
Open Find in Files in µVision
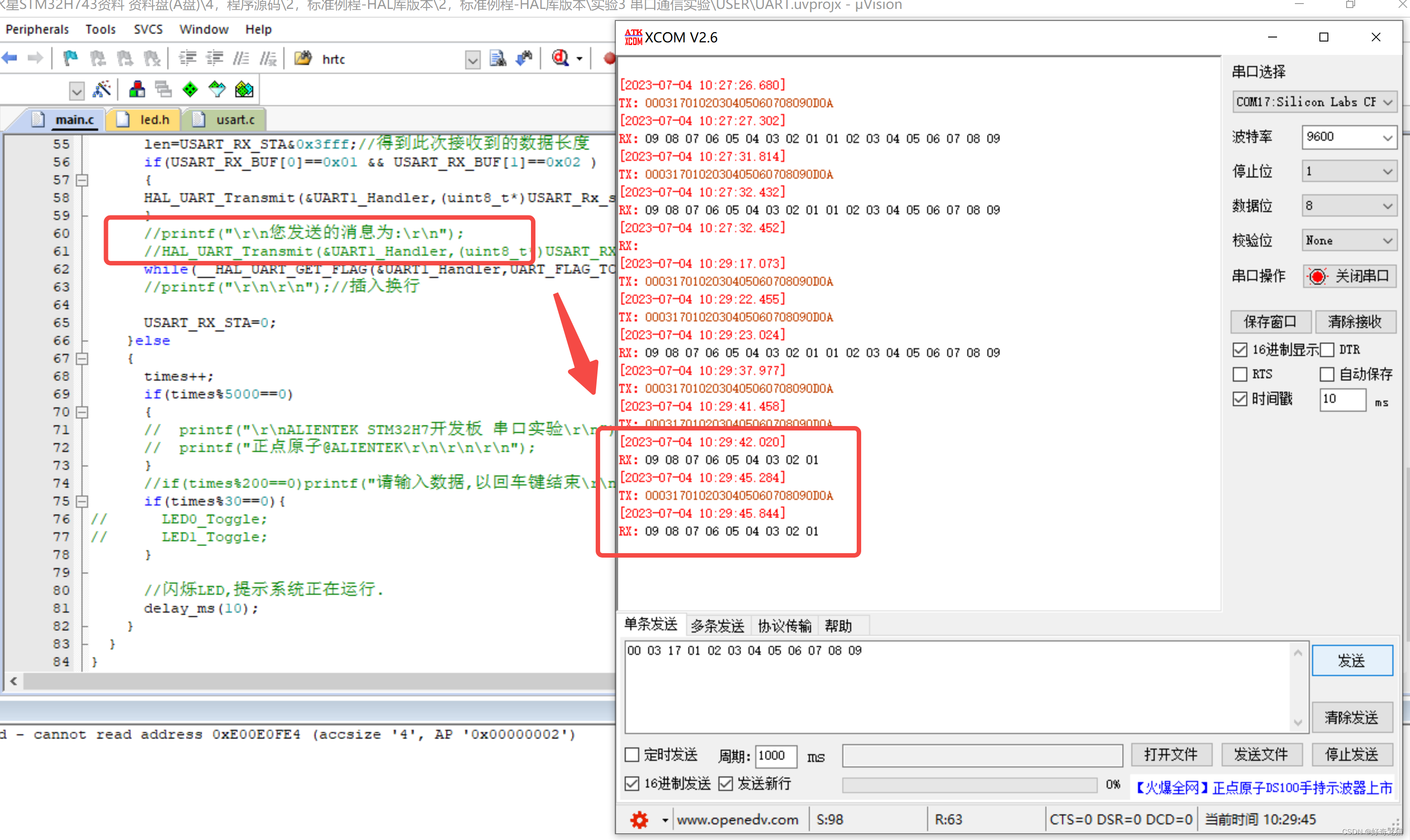[x=303, y=58]
